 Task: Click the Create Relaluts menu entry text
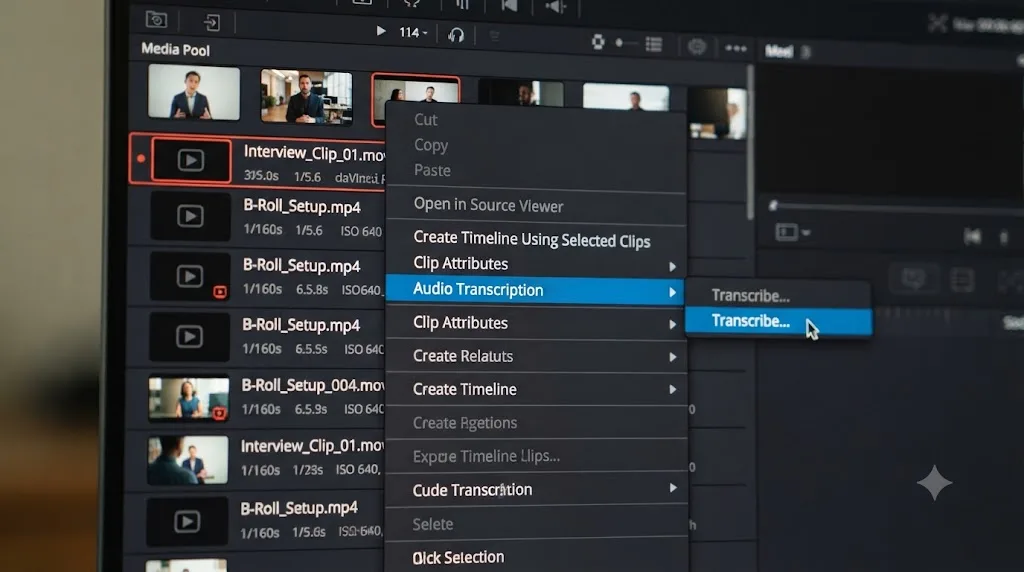[463, 356]
